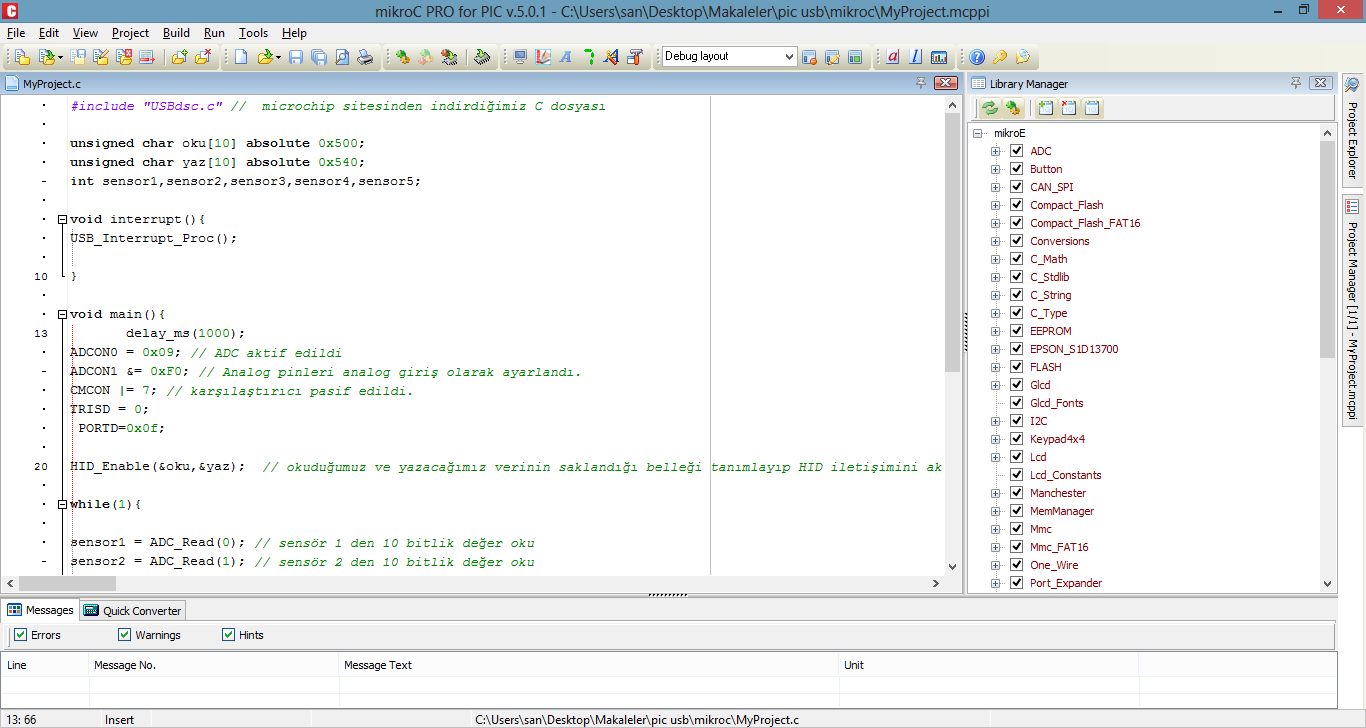
Task: Pin the Library Manager panel
Action: [1295, 83]
